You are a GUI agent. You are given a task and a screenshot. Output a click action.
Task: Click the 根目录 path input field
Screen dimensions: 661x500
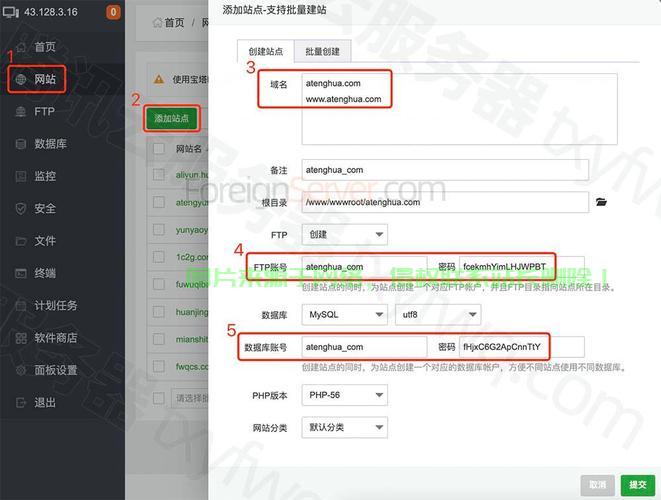click(x=445, y=202)
